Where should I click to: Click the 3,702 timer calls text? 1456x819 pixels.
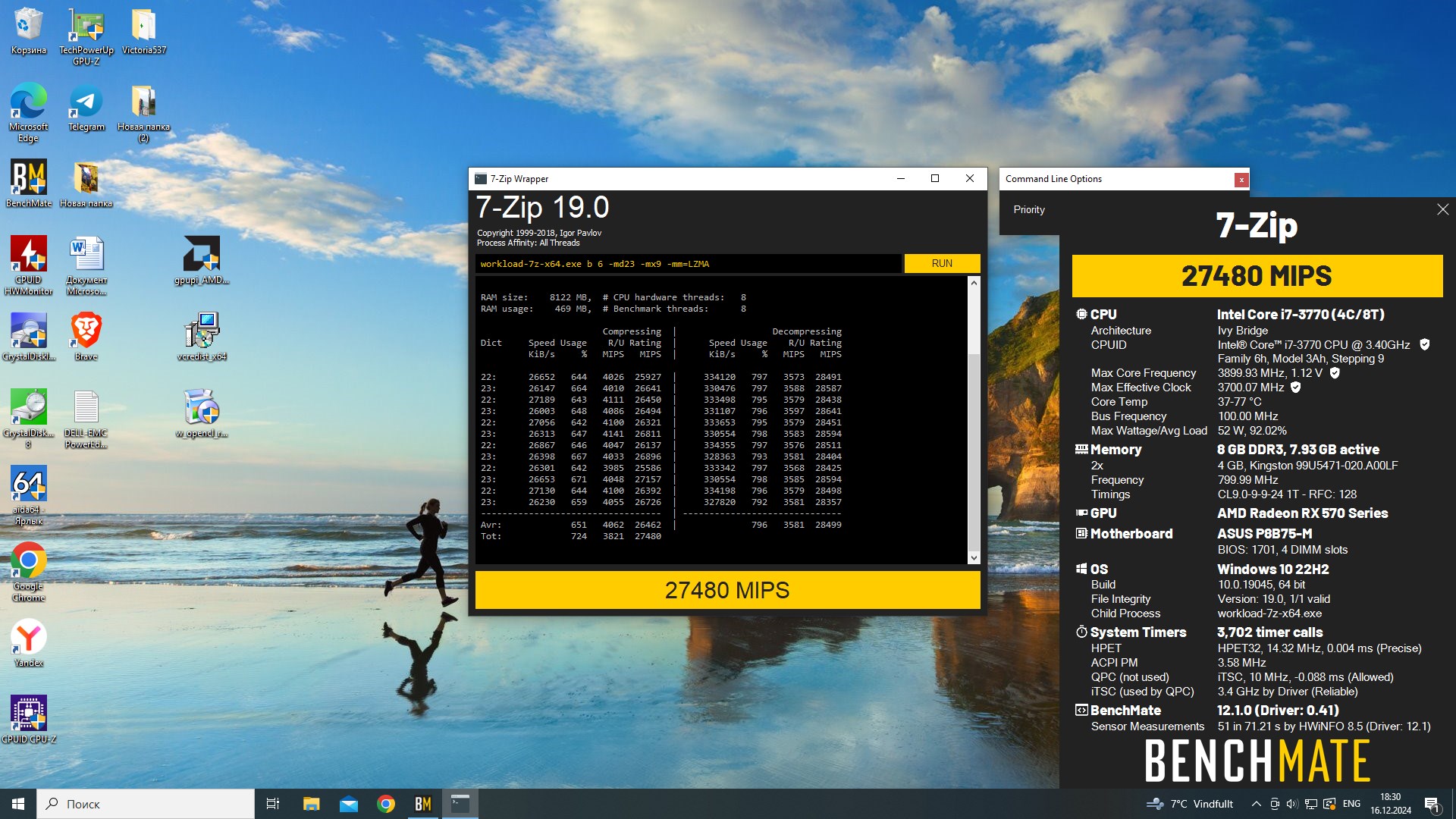(x=1269, y=632)
